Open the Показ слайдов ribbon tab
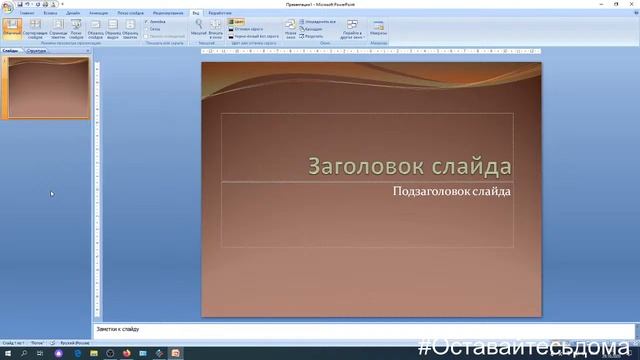The image size is (640, 360). point(130,13)
